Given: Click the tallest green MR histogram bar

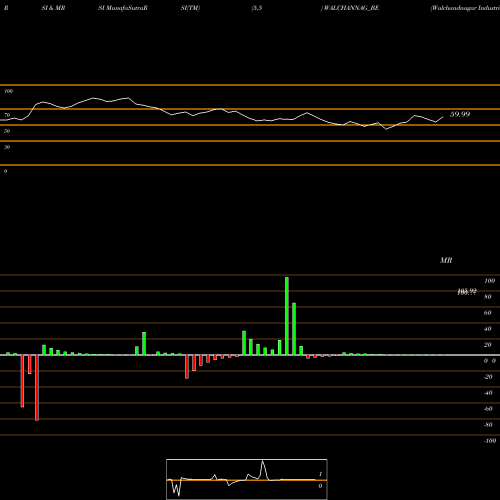Looking at the screenshot, I should [x=287, y=316].
